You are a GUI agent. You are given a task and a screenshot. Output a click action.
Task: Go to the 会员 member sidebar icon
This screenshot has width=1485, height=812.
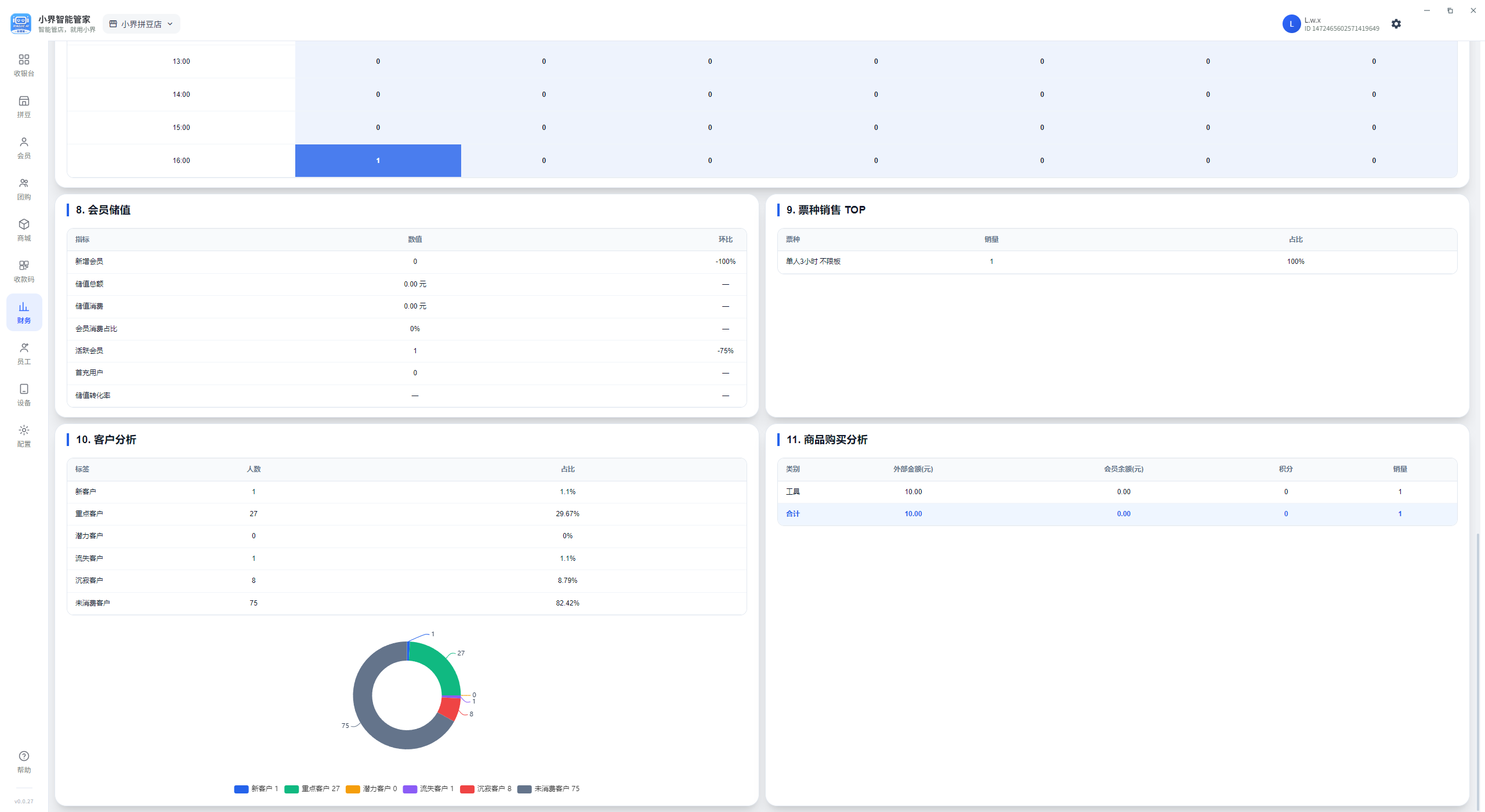click(x=24, y=147)
